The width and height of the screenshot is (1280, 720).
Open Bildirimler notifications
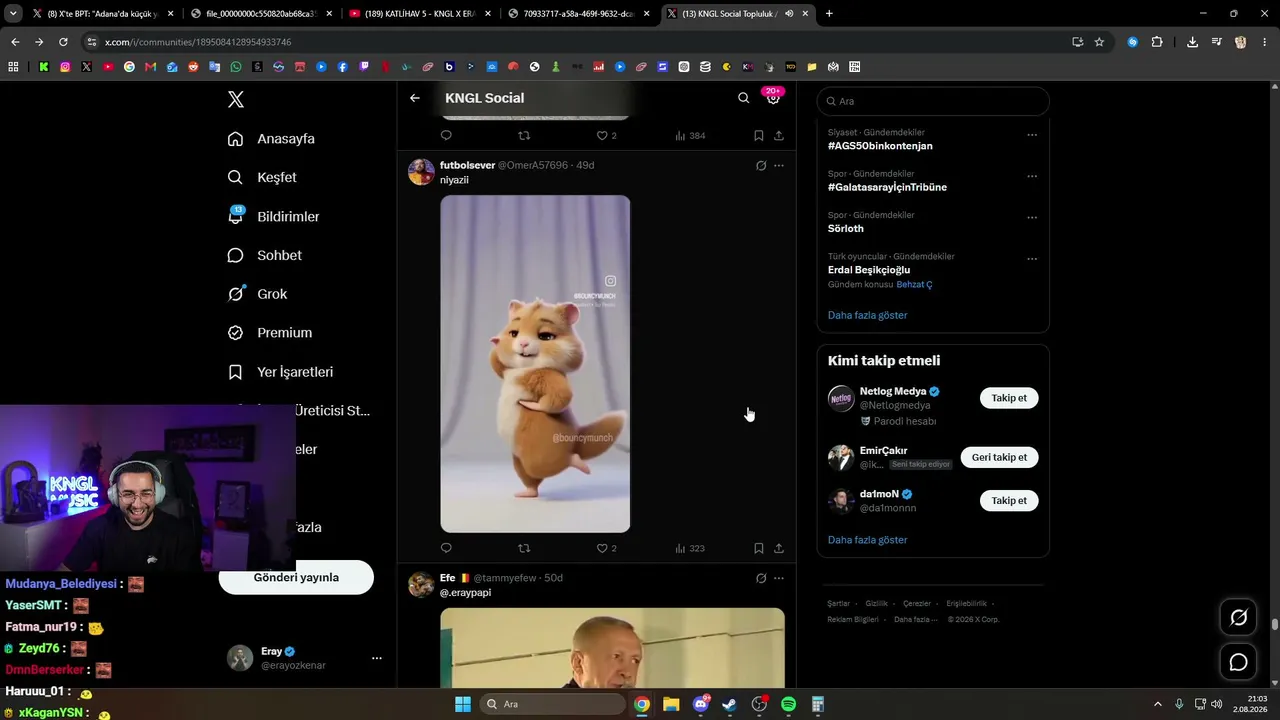pos(273,216)
